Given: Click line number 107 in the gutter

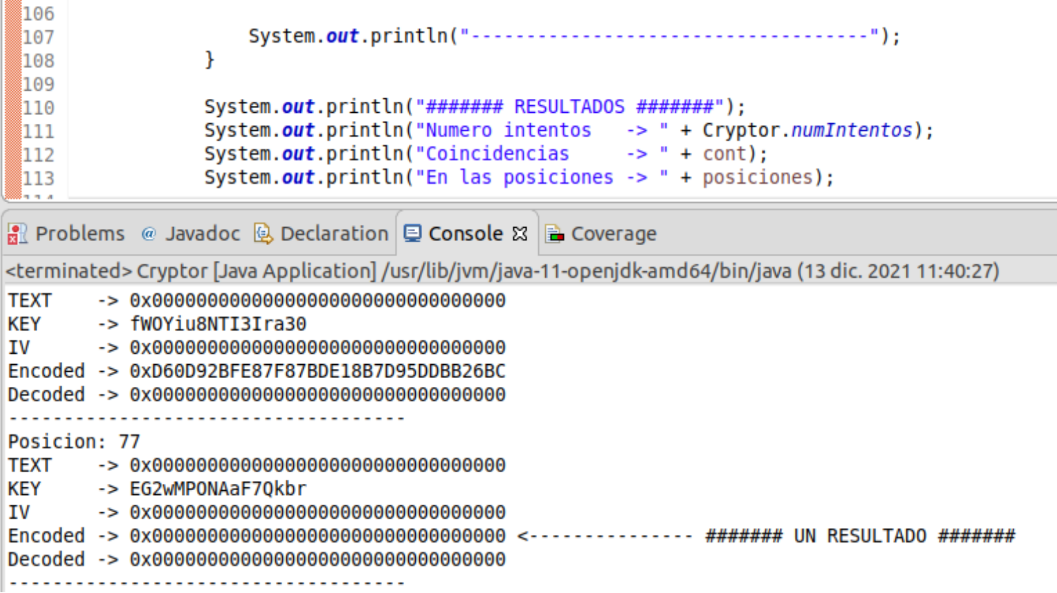Looking at the screenshot, I should 38,37.
